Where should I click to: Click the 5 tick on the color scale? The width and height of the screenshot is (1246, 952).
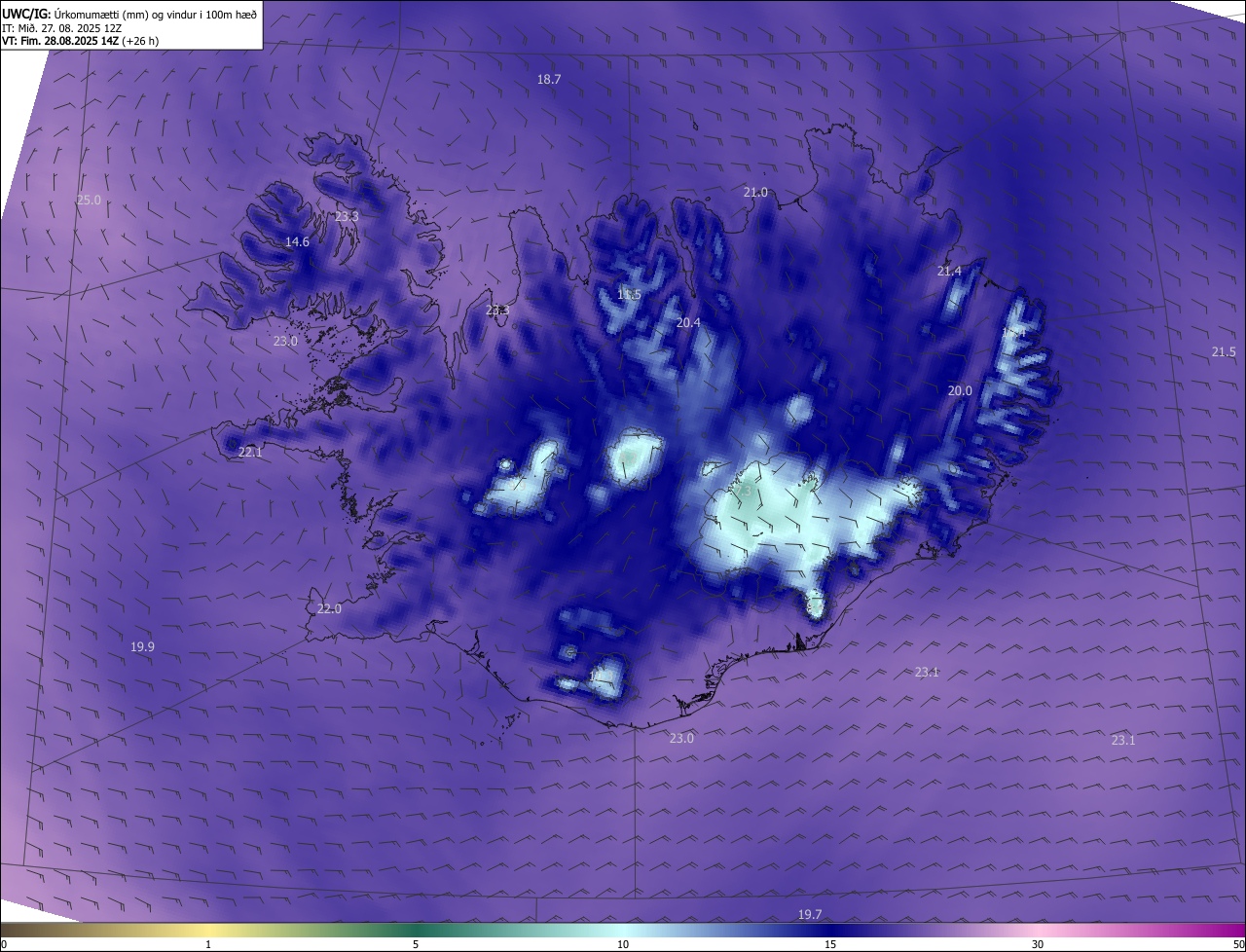pyautogui.click(x=416, y=944)
